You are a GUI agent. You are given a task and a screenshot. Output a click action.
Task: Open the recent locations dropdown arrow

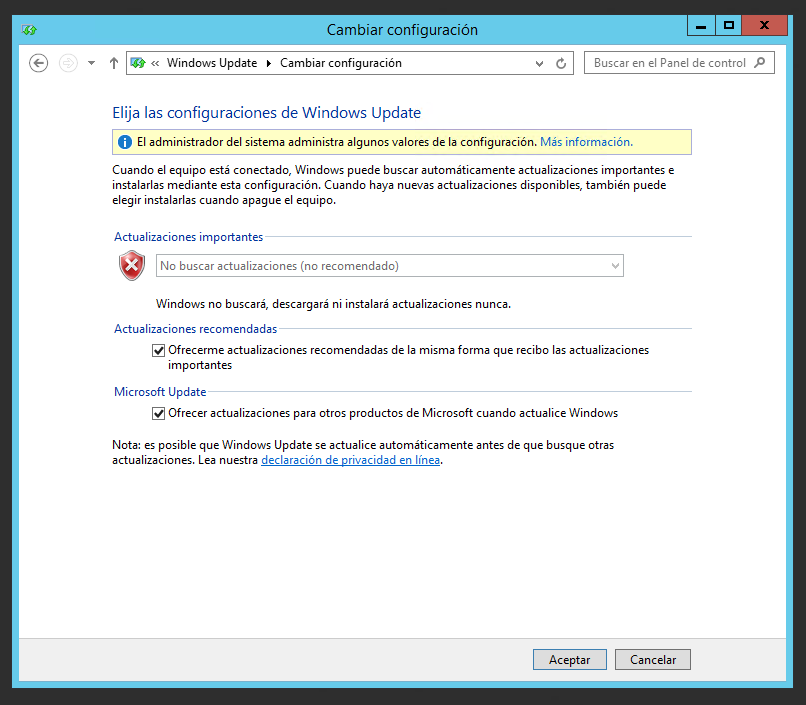coord(91,63)
